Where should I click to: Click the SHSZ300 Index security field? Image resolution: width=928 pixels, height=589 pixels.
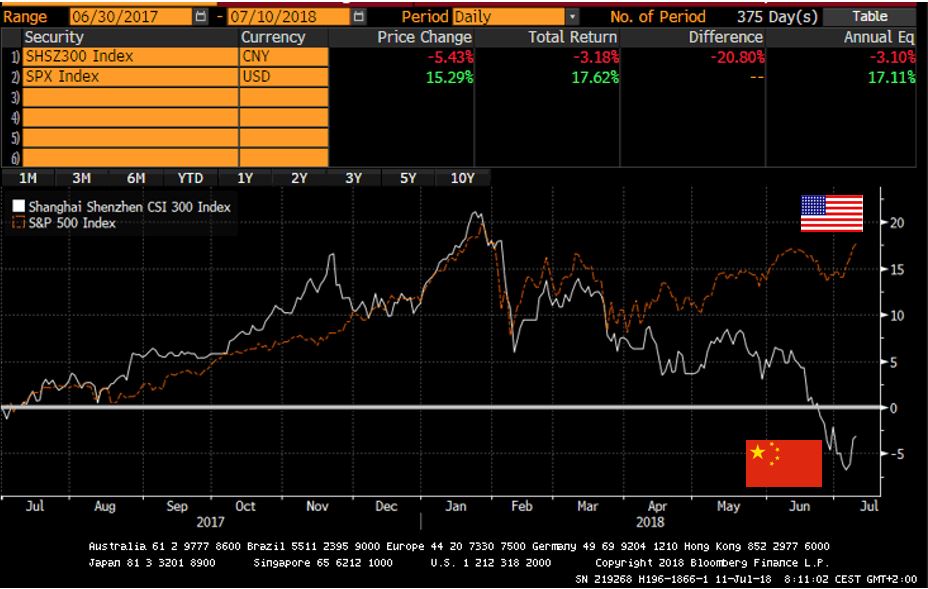pyautogui.click(x=130, y=57)
